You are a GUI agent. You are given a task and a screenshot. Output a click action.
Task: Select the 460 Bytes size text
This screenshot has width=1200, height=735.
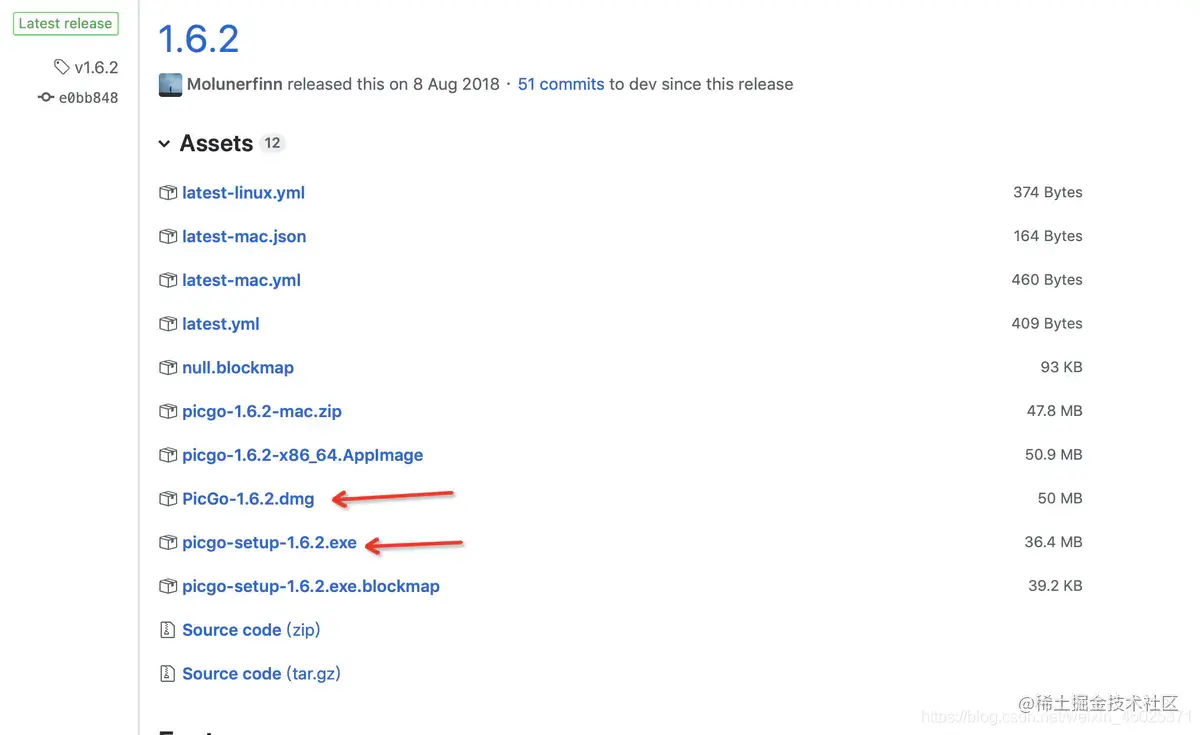[x=1047, y=280]
